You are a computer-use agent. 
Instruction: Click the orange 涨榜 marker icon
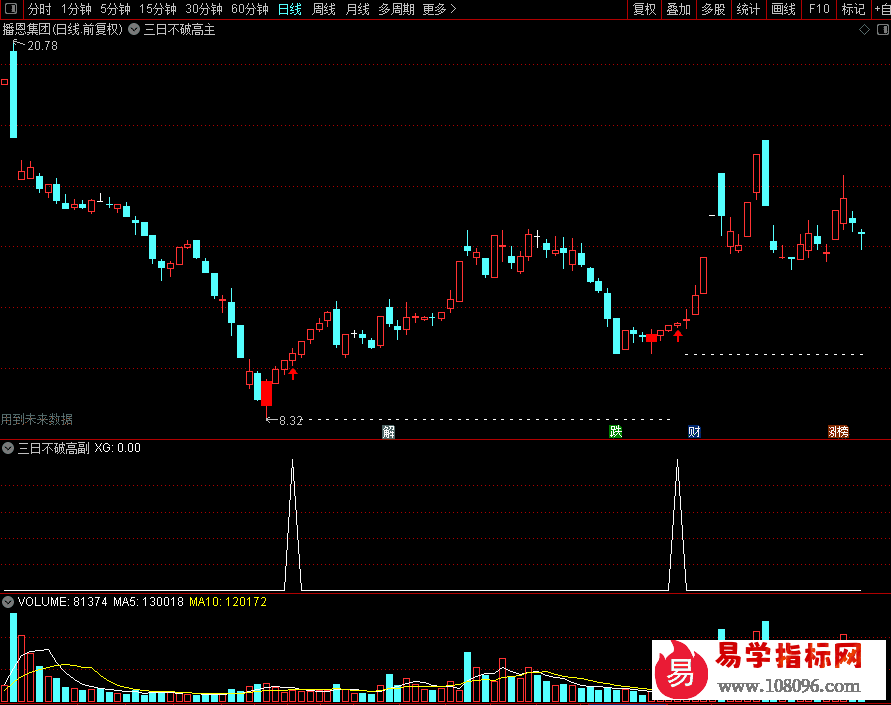(x=838, y=432)
